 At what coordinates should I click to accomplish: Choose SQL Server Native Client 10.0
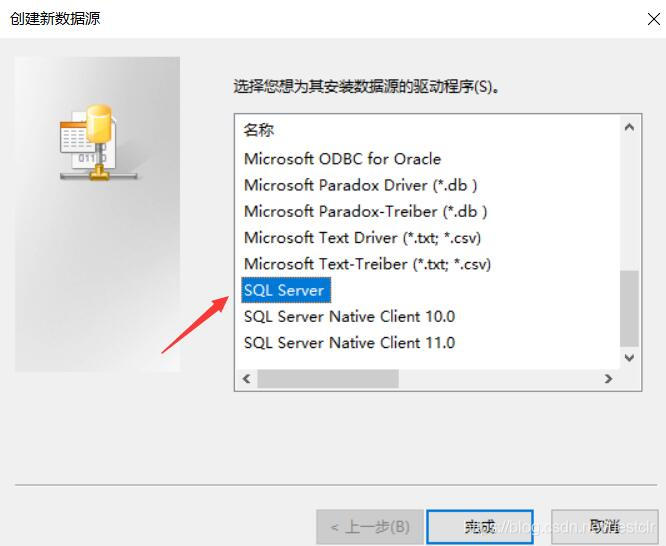point(349,317)
